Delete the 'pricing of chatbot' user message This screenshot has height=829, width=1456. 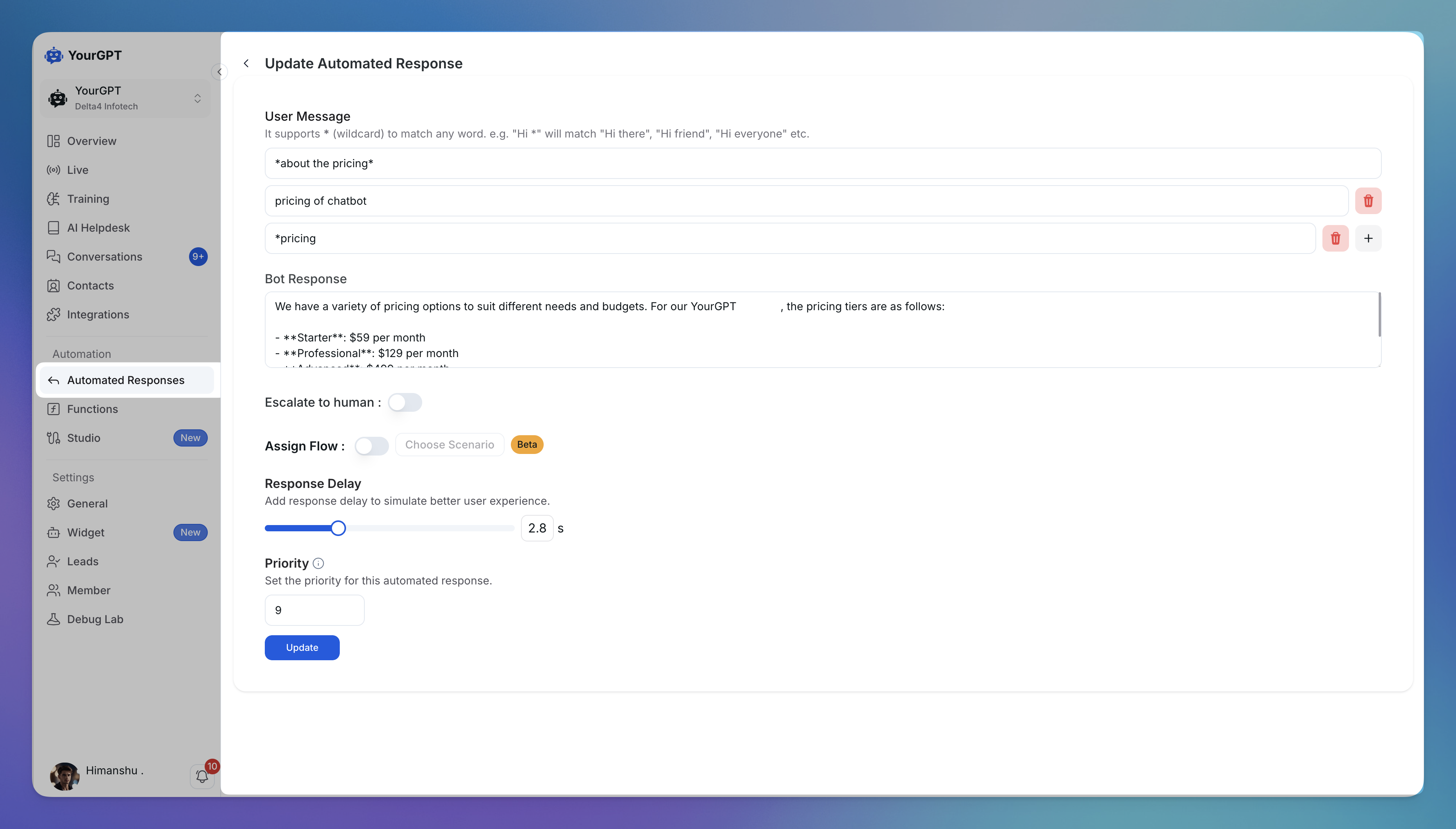coord(1369,200)
